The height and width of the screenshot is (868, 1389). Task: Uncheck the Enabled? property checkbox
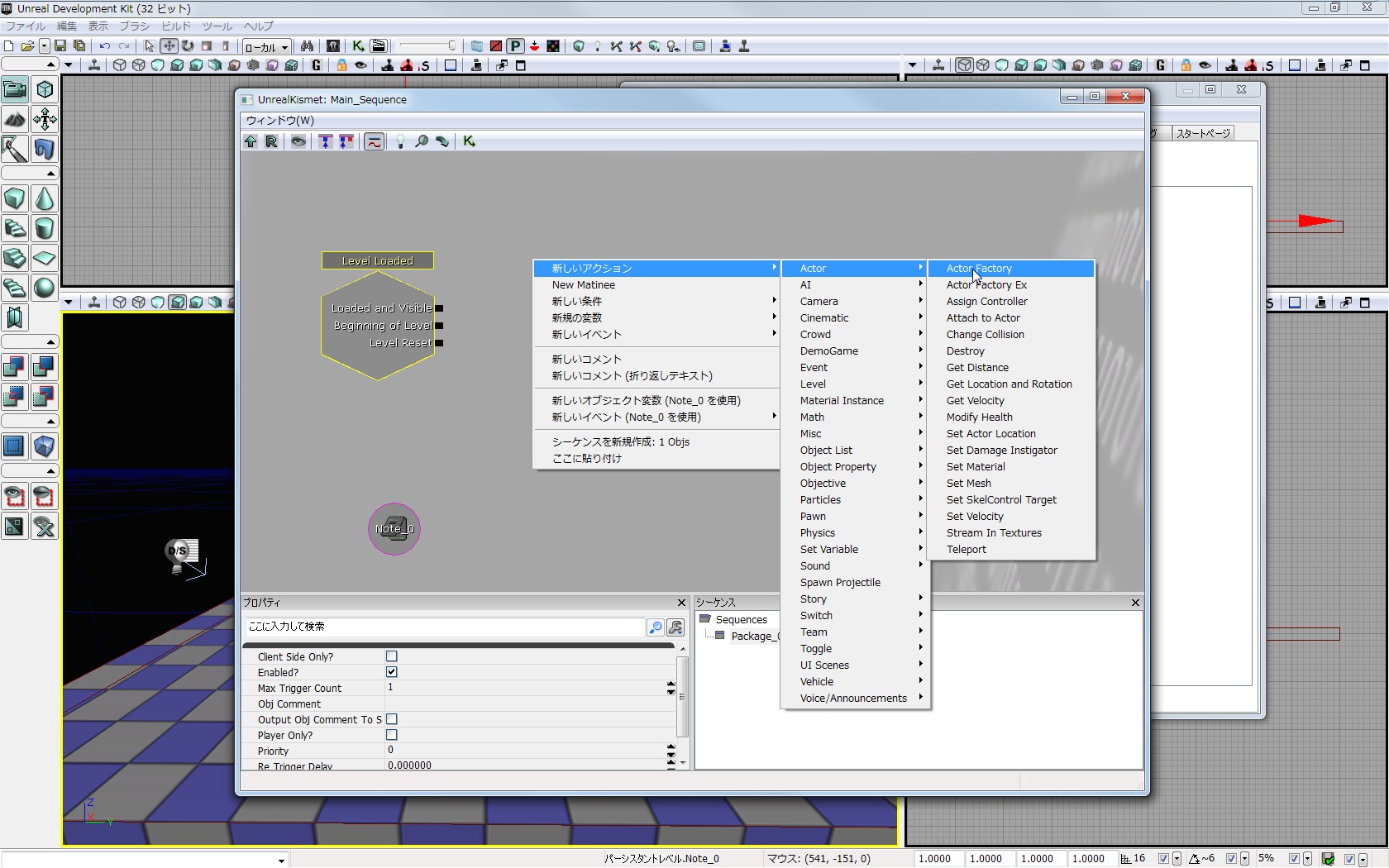[x=392, y=672]
